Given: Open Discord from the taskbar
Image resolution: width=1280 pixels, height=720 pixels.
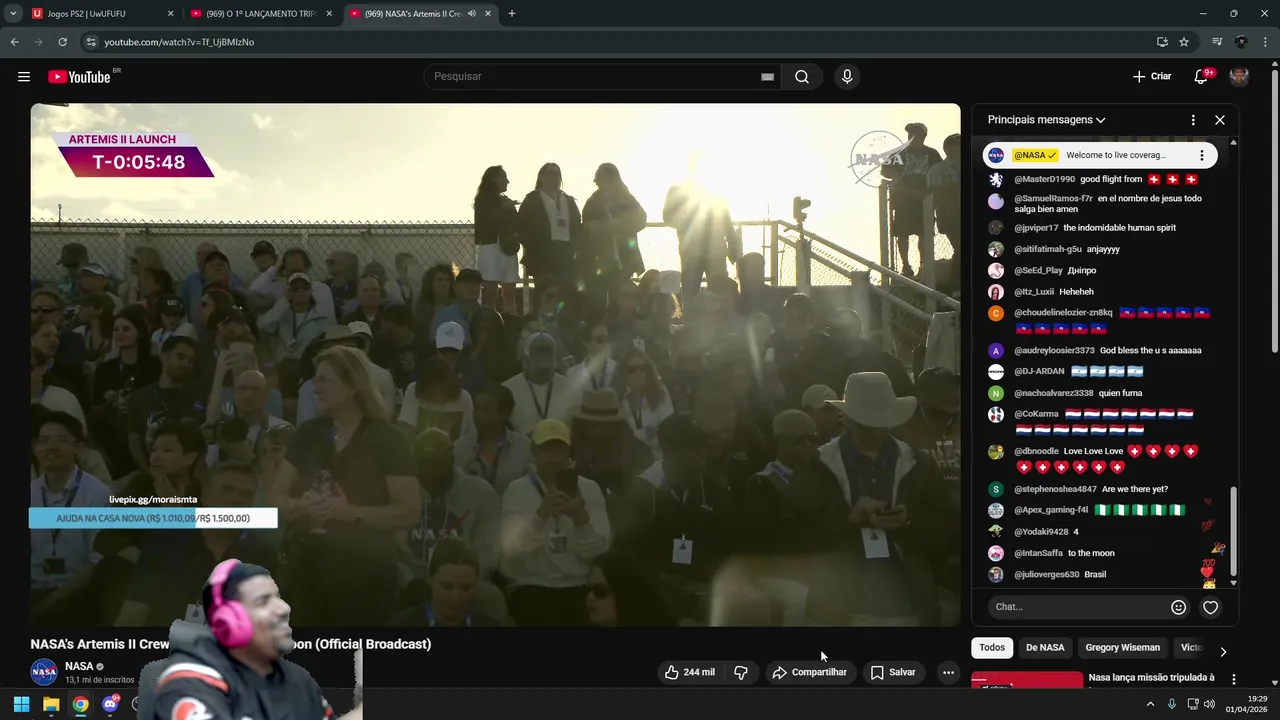Looking at the screenshot, I should (x=110, y=704).
